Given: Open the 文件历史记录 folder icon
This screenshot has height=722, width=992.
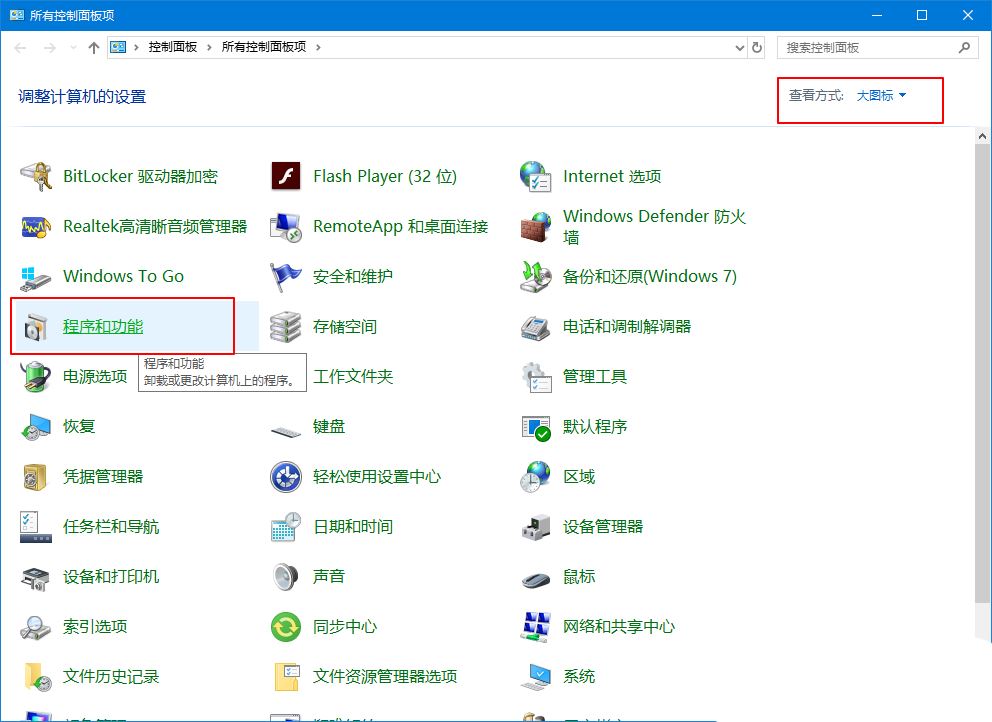Looking at the screenshot, I should [x=37, y=676].
